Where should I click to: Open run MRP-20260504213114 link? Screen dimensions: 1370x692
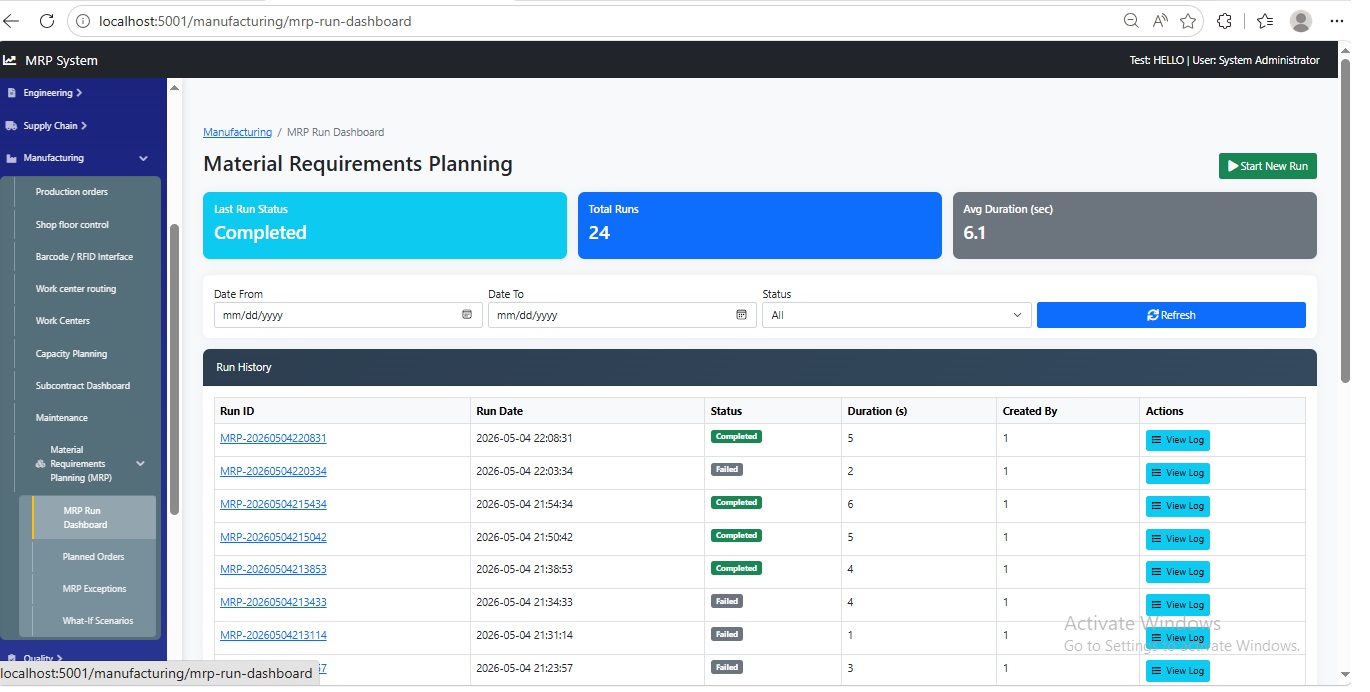(273, 635)
